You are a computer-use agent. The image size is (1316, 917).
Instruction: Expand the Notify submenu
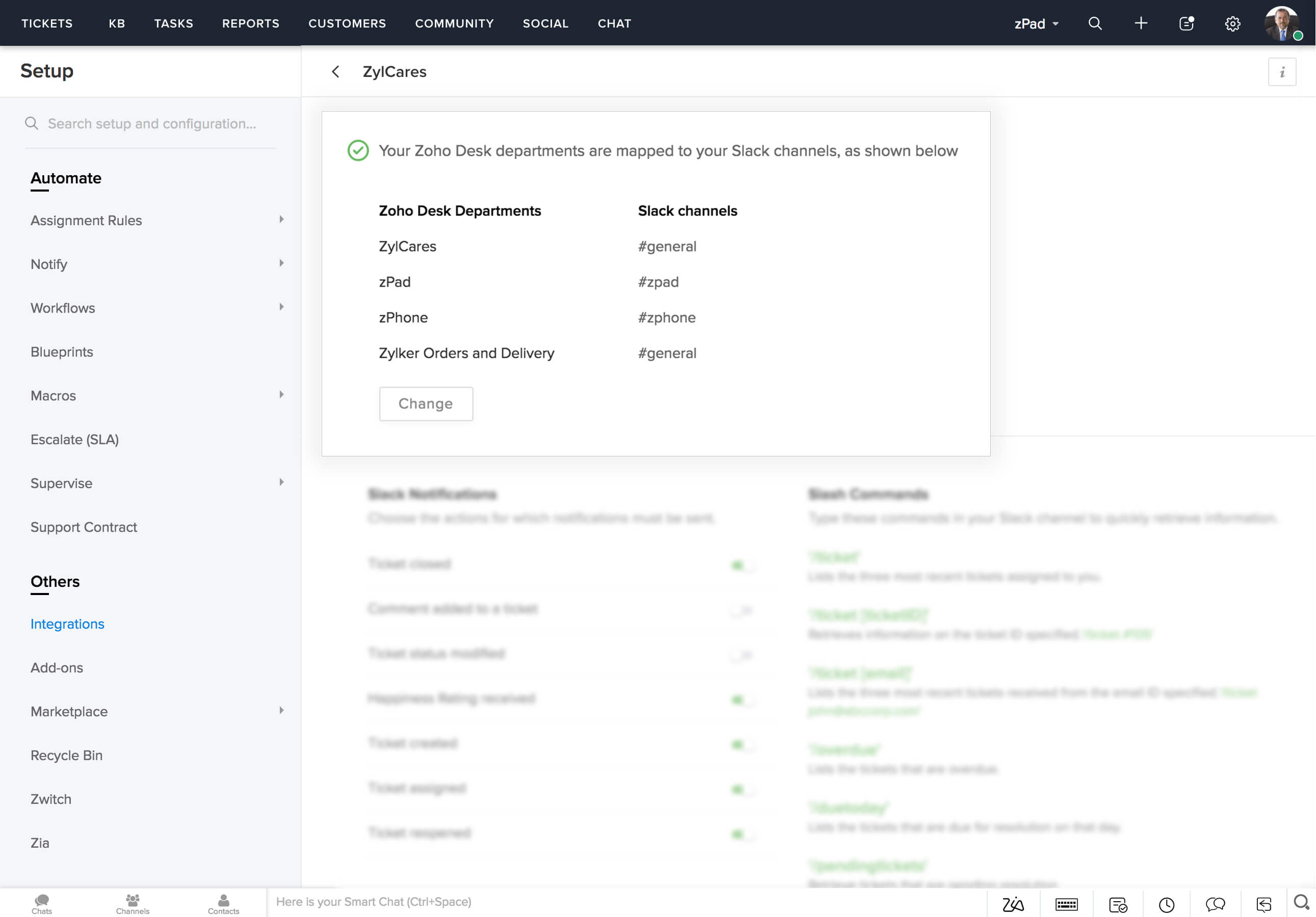coord(281,263)
